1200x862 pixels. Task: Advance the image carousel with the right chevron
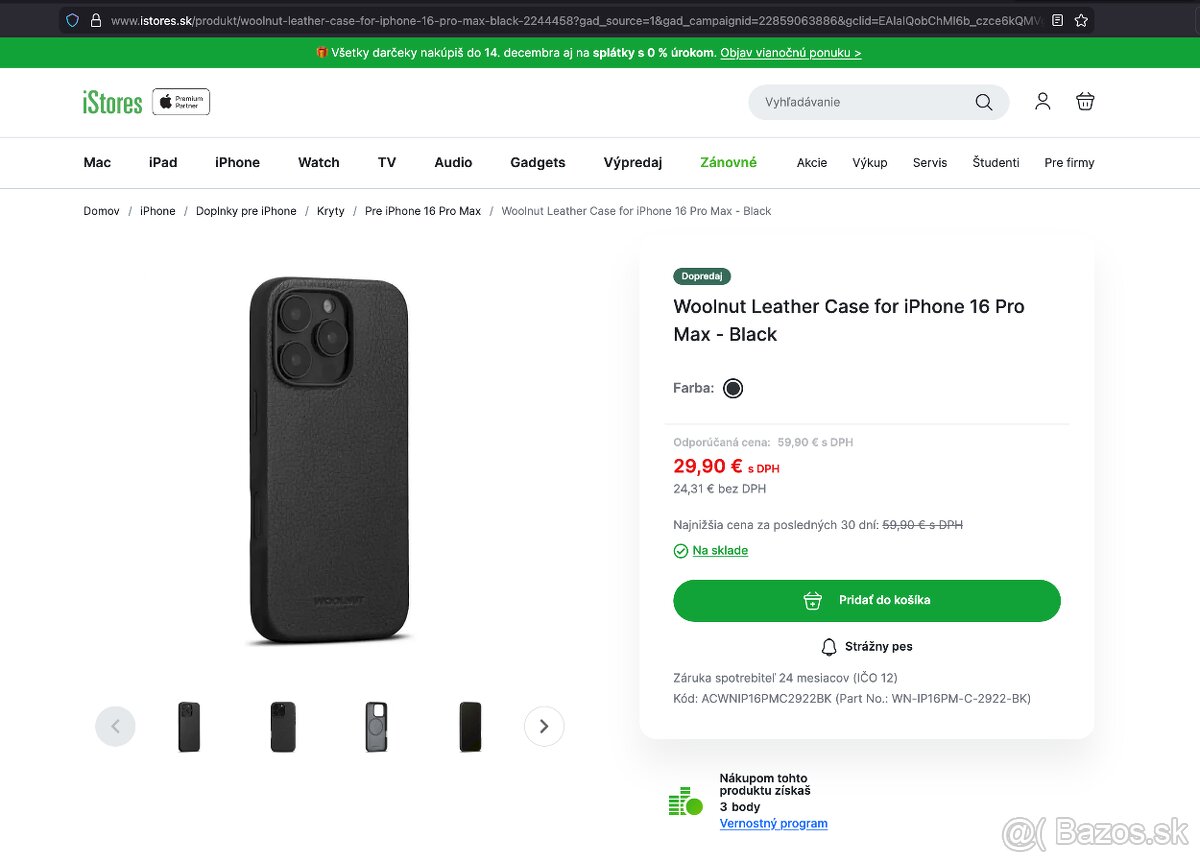pos(544,726)
